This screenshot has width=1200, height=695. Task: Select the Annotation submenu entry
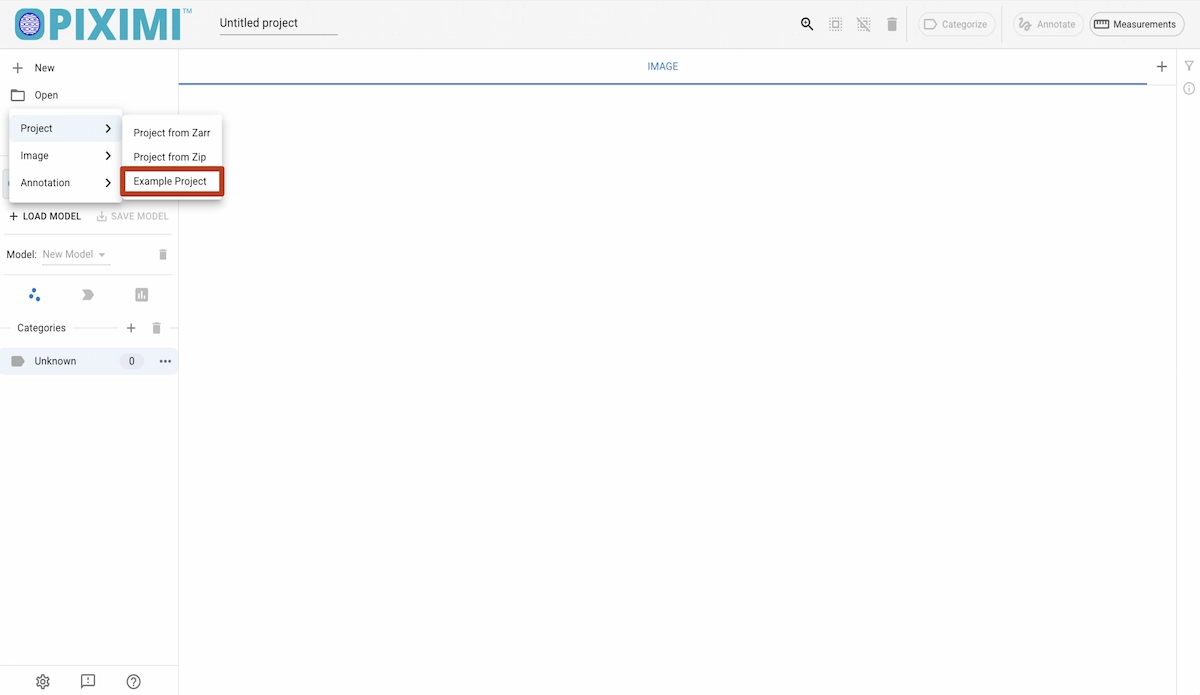pos(65,183)
